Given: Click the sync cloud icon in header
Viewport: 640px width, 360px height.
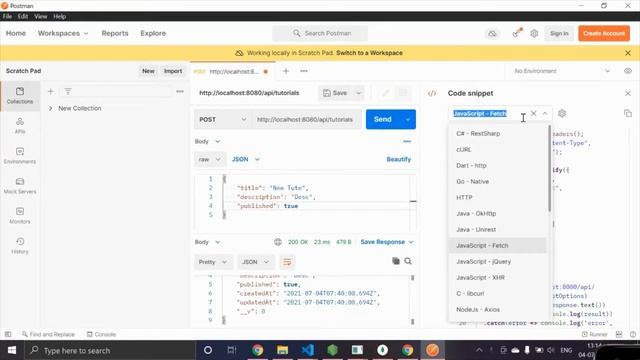Looking at the screenshot, I should [492, 33].
